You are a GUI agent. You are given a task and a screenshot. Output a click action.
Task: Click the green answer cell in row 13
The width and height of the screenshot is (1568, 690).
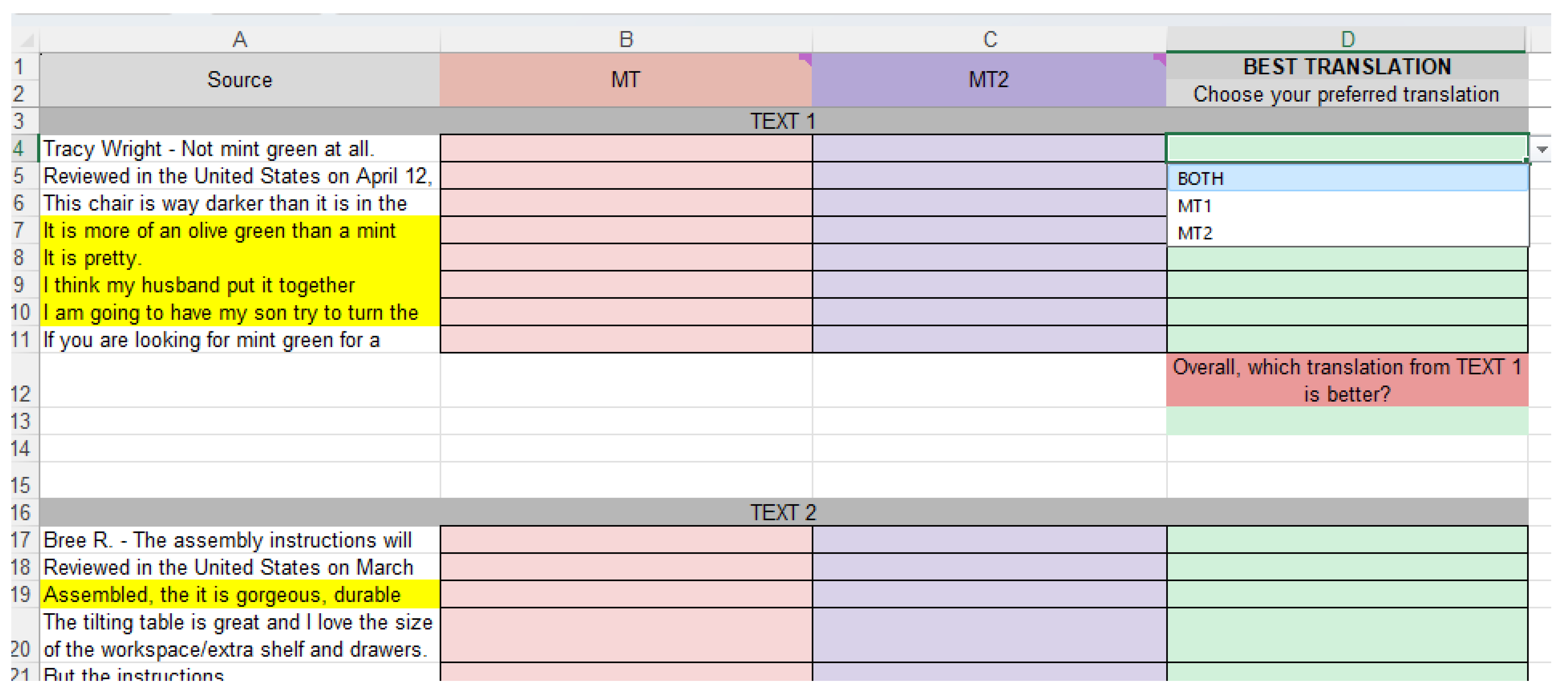(x=1347, y=421)
